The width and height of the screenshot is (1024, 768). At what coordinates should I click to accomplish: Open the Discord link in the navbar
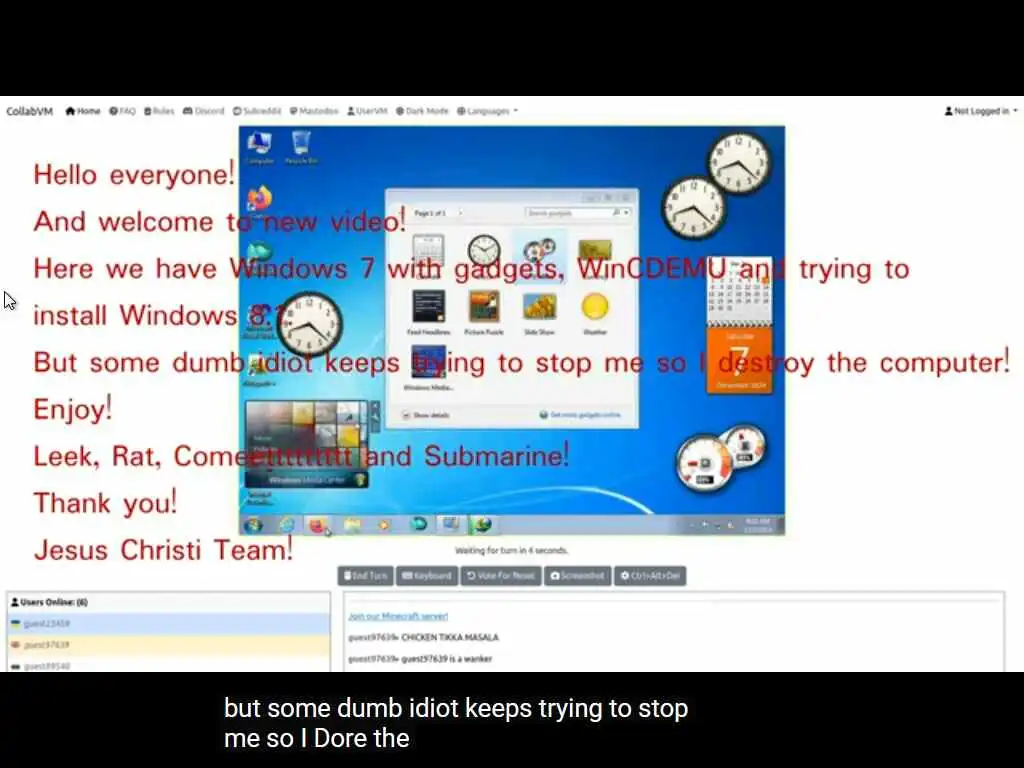(x=203, y=111)
